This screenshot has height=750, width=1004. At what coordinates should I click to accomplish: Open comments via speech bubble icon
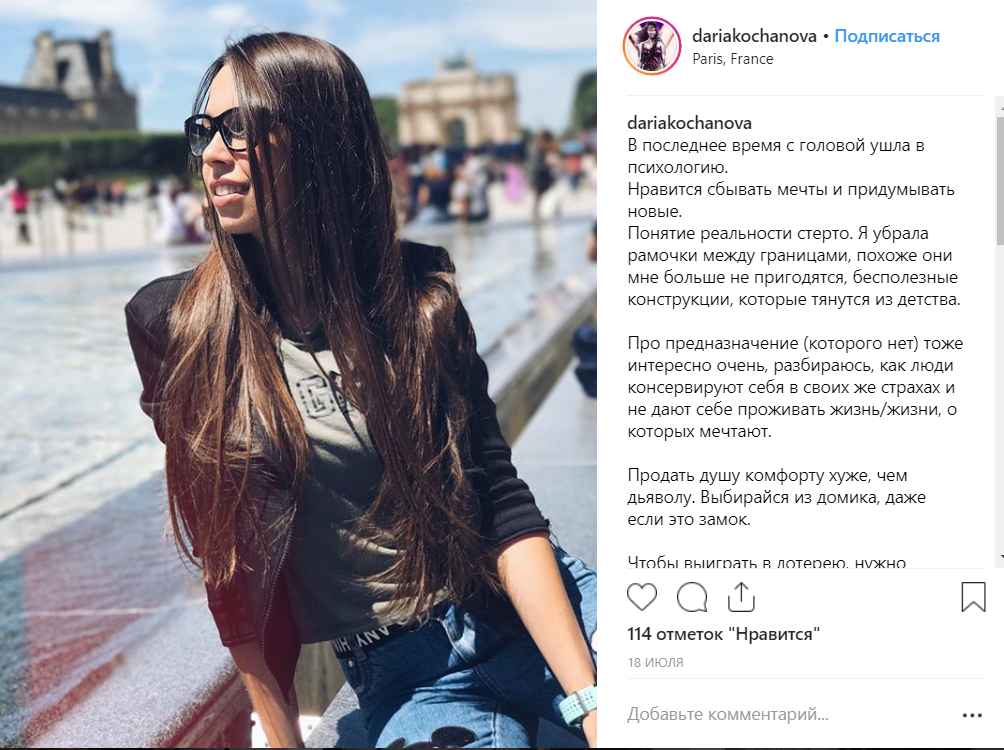point(692,597)
